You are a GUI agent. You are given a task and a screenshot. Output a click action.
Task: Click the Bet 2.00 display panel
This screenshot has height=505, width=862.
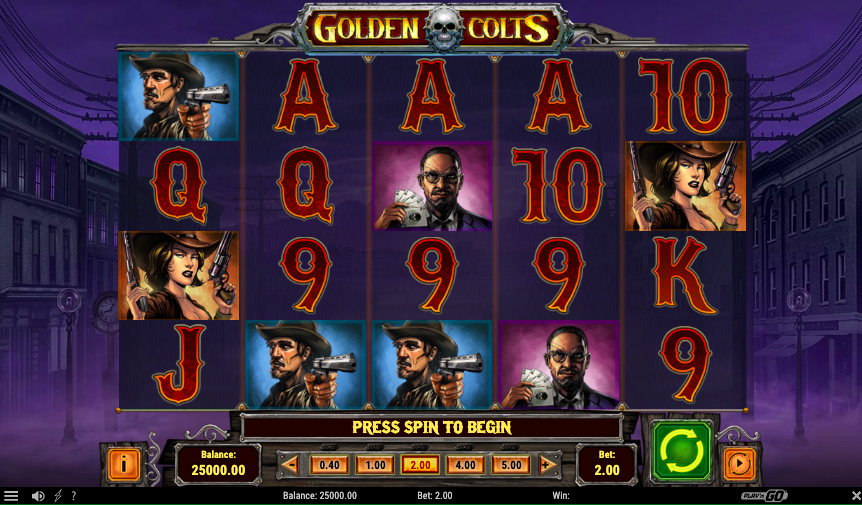pyautogui.click(x=606, y=463)
